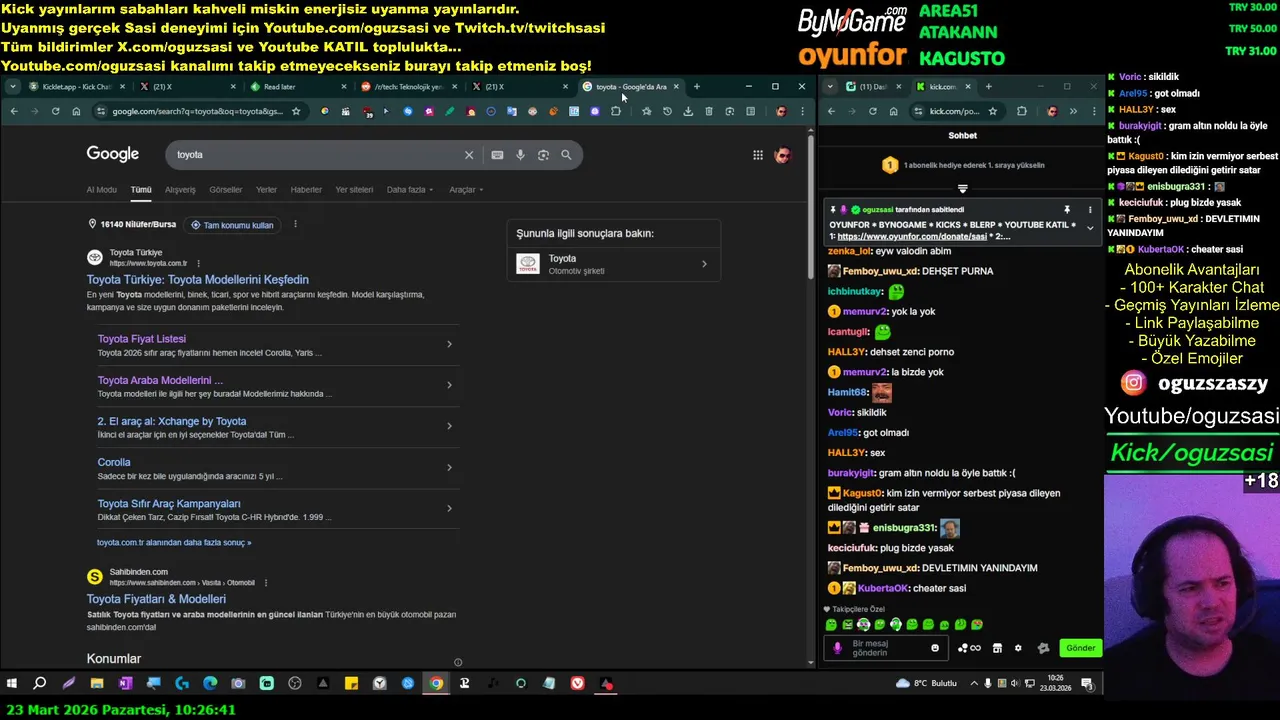Click the Google logo
The width and height of the screenshot is (1280, 720).
pos(113,154)
